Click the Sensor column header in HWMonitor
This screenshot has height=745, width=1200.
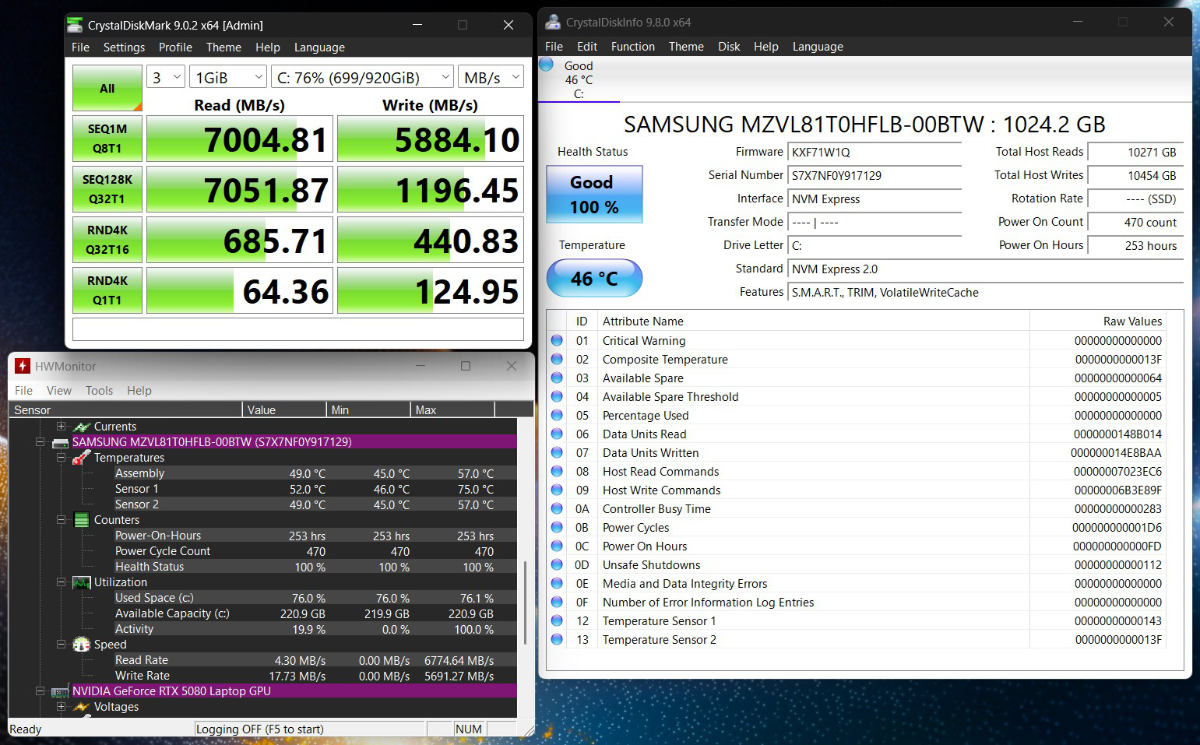125,410
